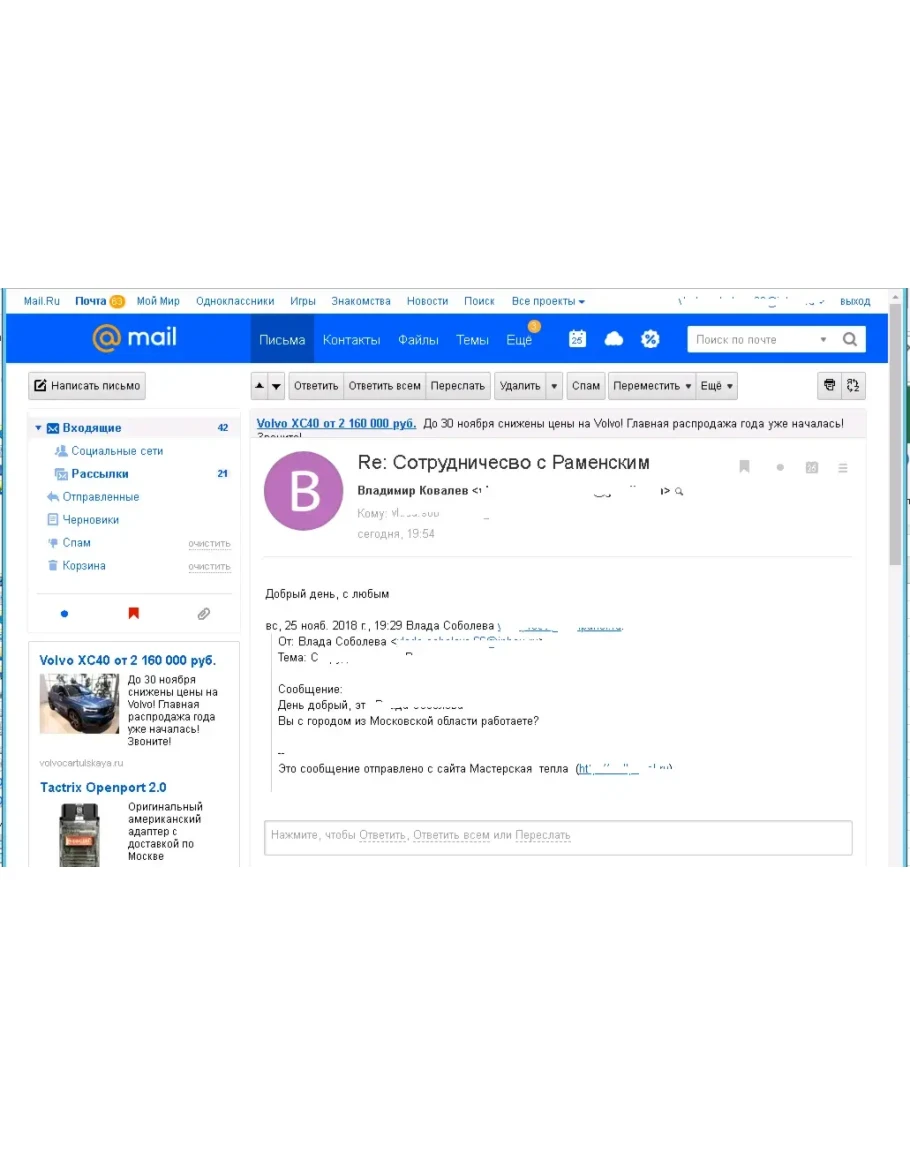Switch to the Контакты tab

[x=351, y=340]
